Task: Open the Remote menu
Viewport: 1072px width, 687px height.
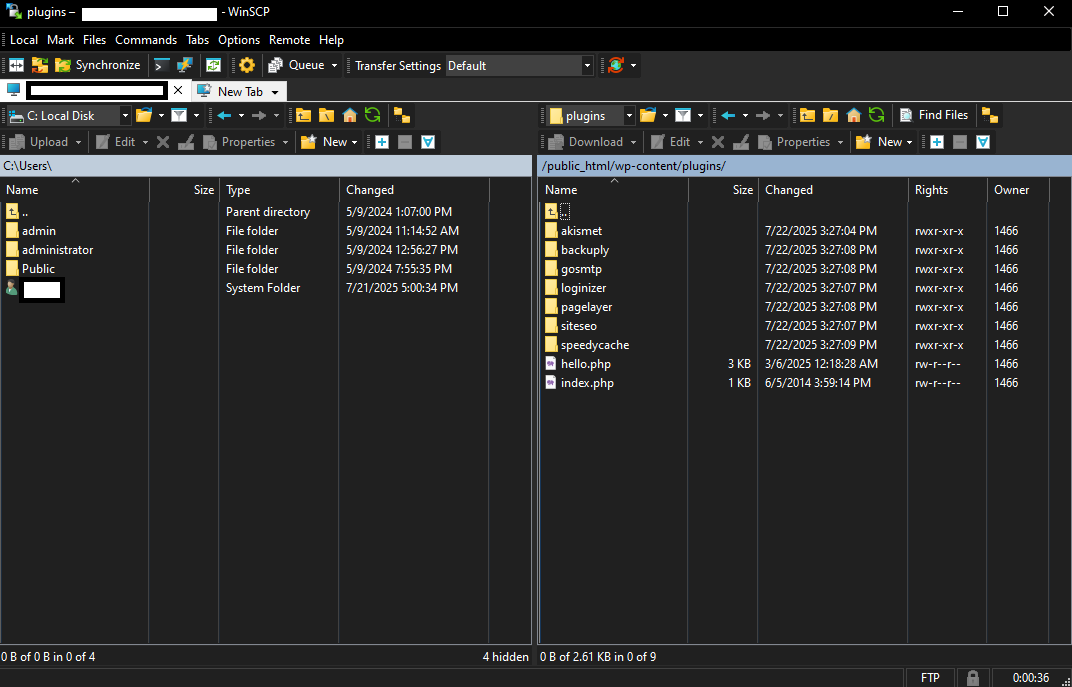Action: tap(289, 40)
